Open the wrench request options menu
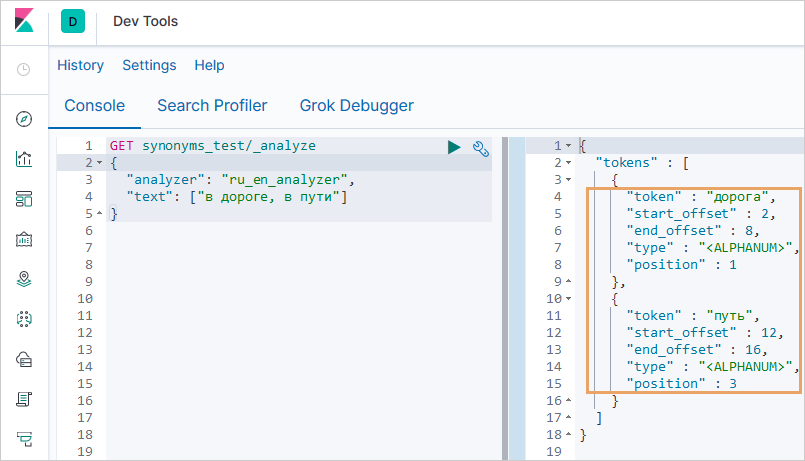This screenshot has height=461, width=805. click(x=480, y=147)
